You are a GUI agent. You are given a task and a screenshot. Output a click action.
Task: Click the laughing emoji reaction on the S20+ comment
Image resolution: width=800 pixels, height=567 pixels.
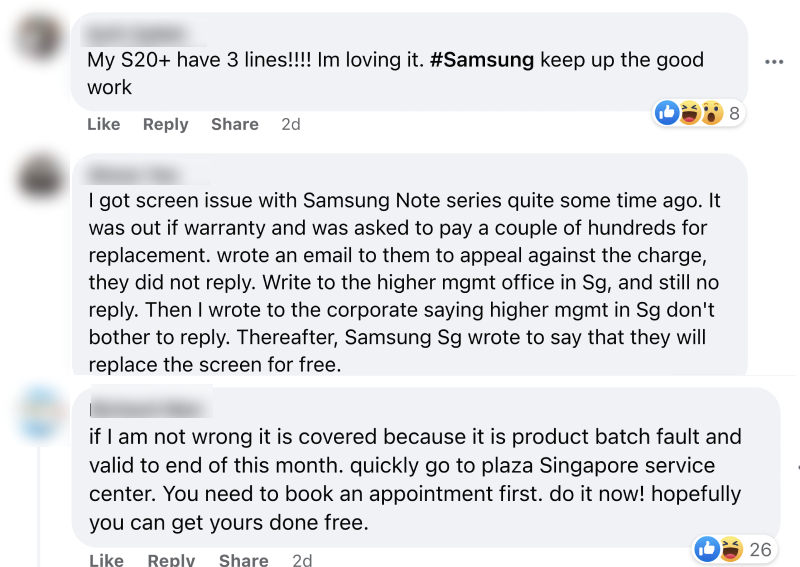[689, 113]
